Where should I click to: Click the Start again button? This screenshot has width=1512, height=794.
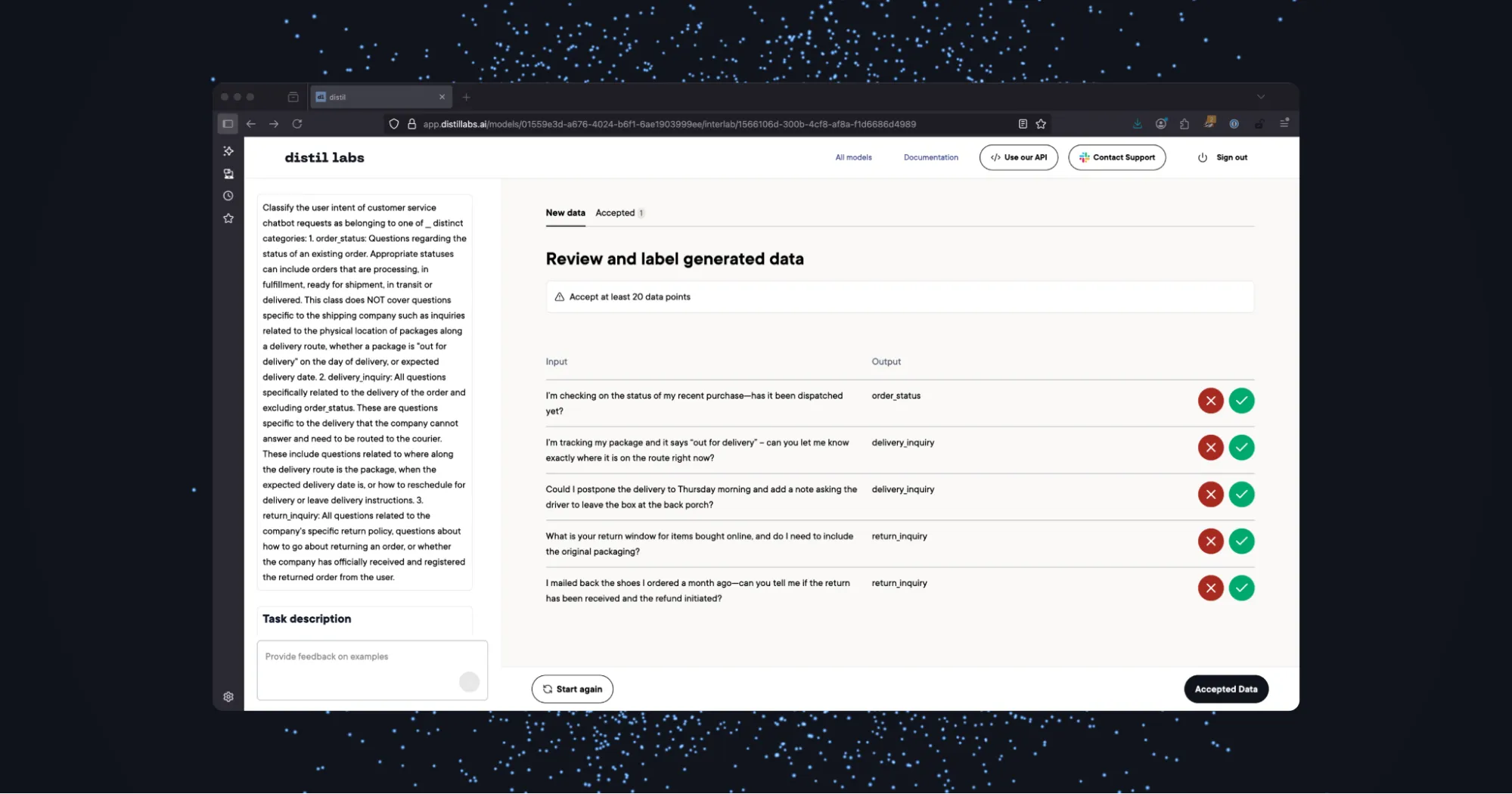573,689
